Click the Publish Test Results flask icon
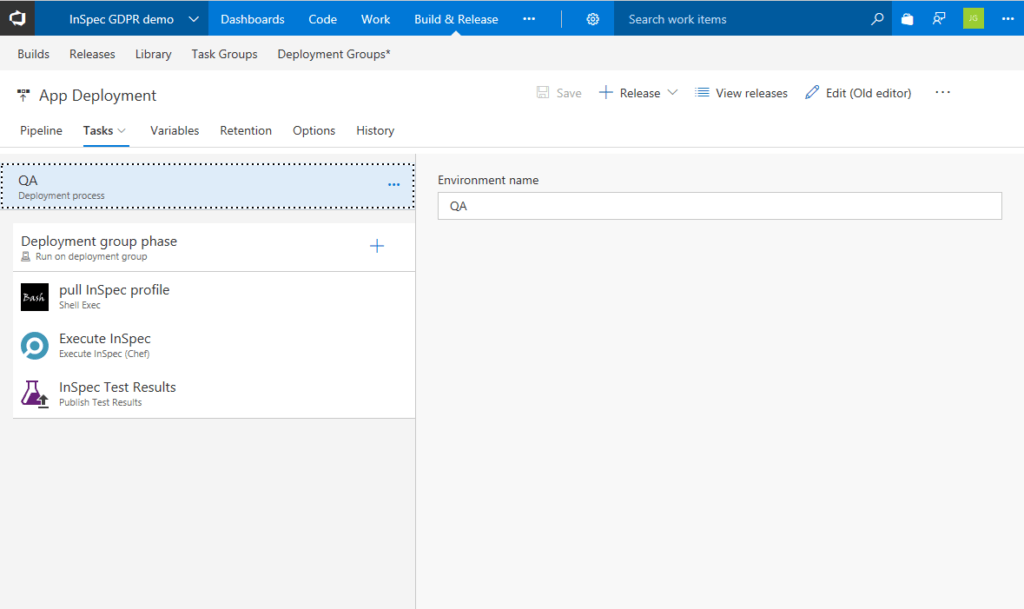Screen dimensions: 1024x609 (35, 394)
